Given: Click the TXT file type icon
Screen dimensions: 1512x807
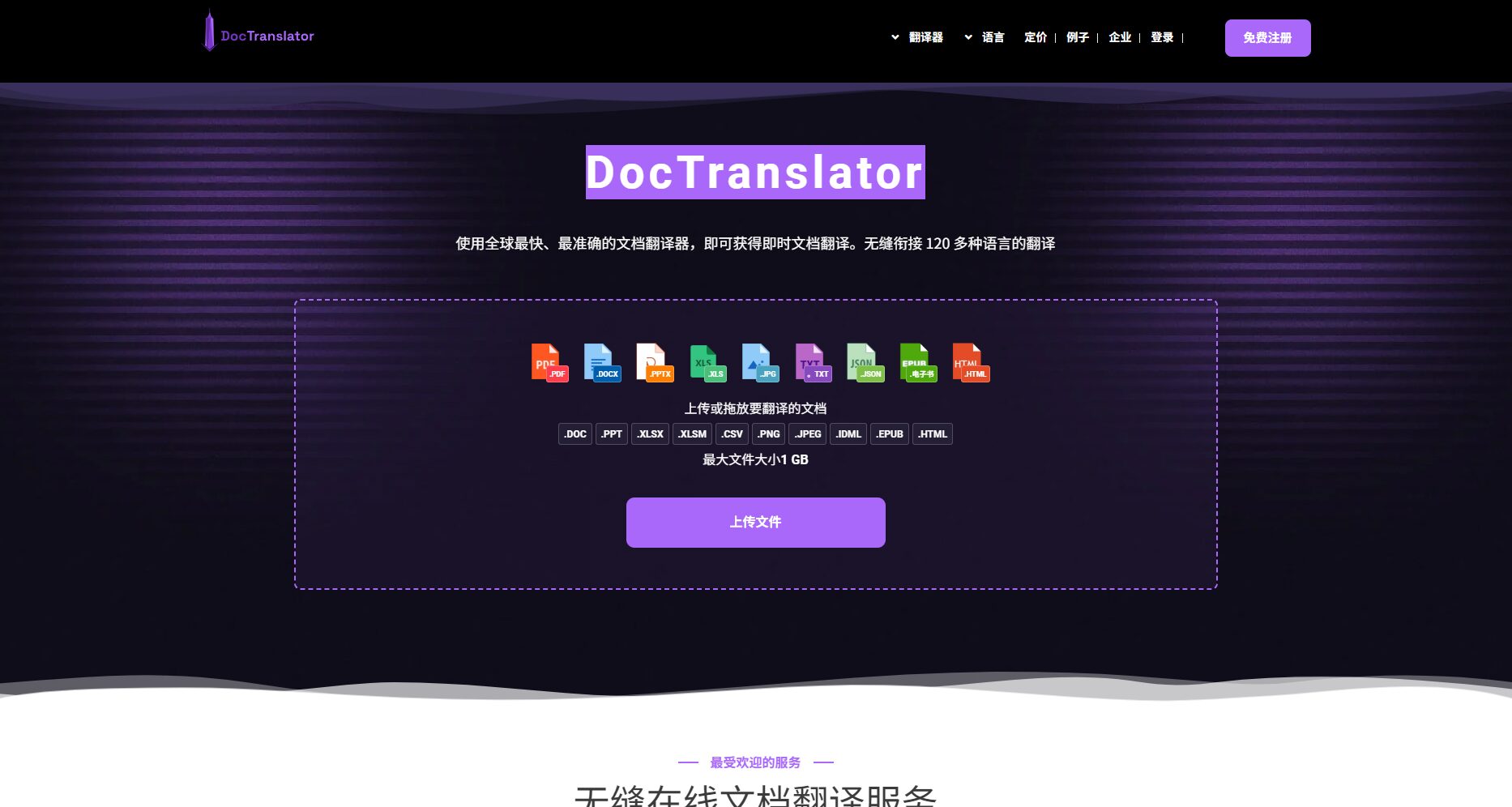Looking at the screenshot, I should click(x=813, y=362).
